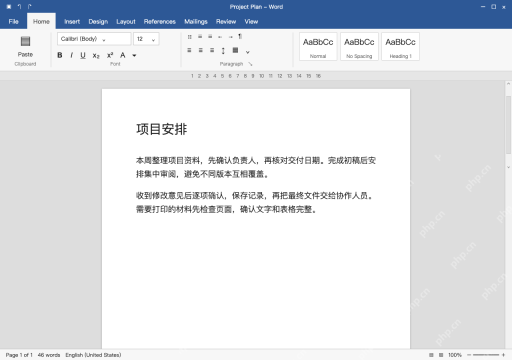The width and height of the screenshot is (512, 360).
Task: Click the Paste label button
Action: 25,54
